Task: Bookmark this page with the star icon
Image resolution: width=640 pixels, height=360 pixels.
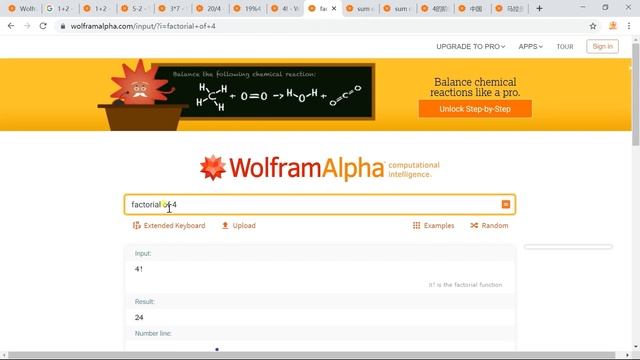Action: 593,26
